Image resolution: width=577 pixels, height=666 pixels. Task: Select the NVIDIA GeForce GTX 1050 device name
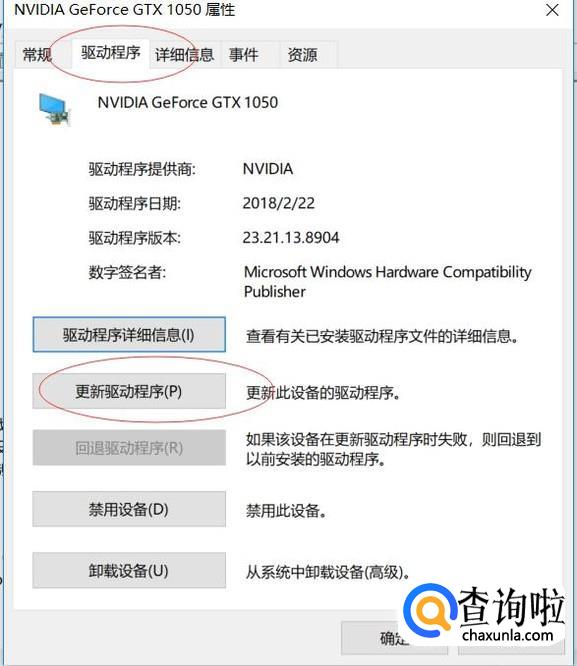tap(188, 102)
